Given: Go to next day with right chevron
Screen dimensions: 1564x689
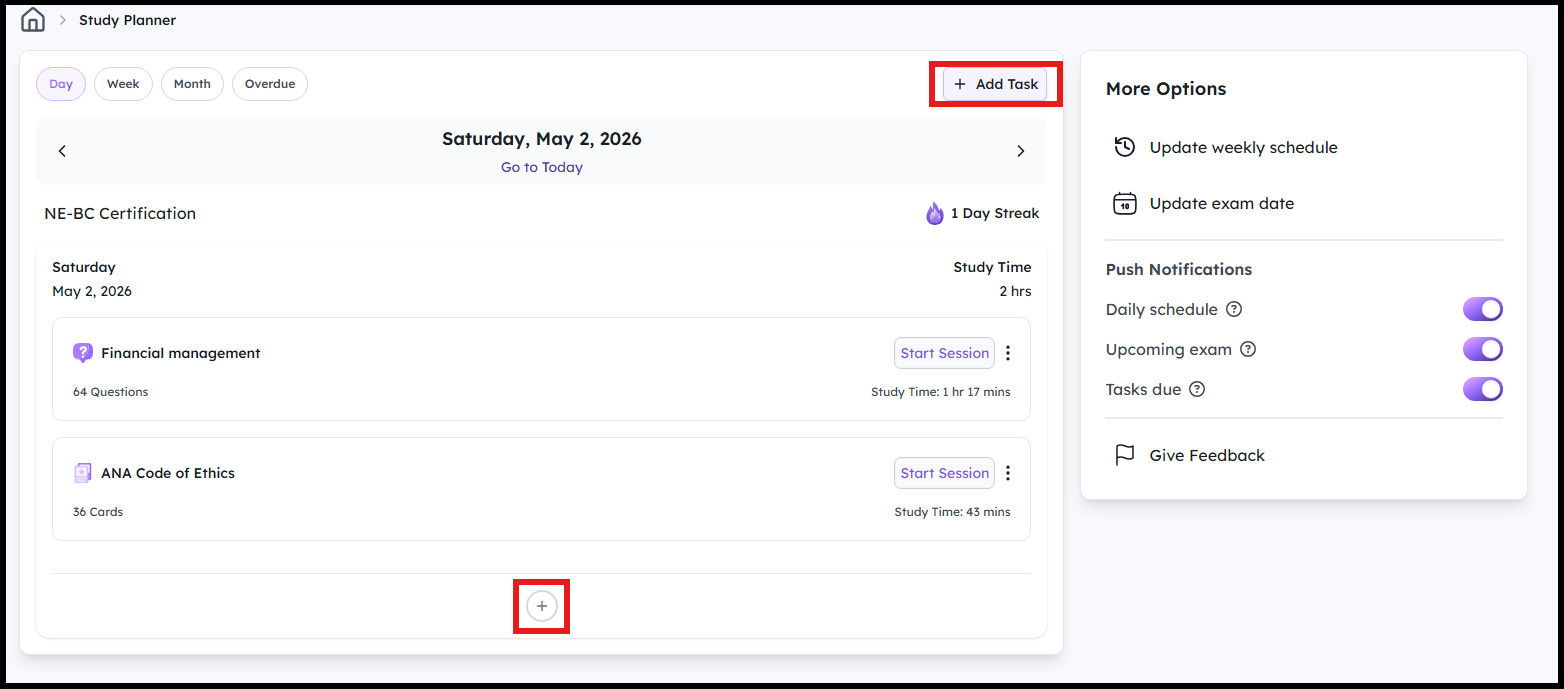Looking at the screenshot, I should tap(1021, 151).
